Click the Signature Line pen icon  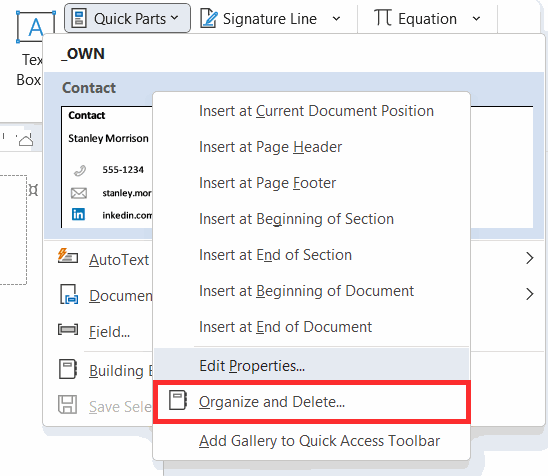(209, 18)
